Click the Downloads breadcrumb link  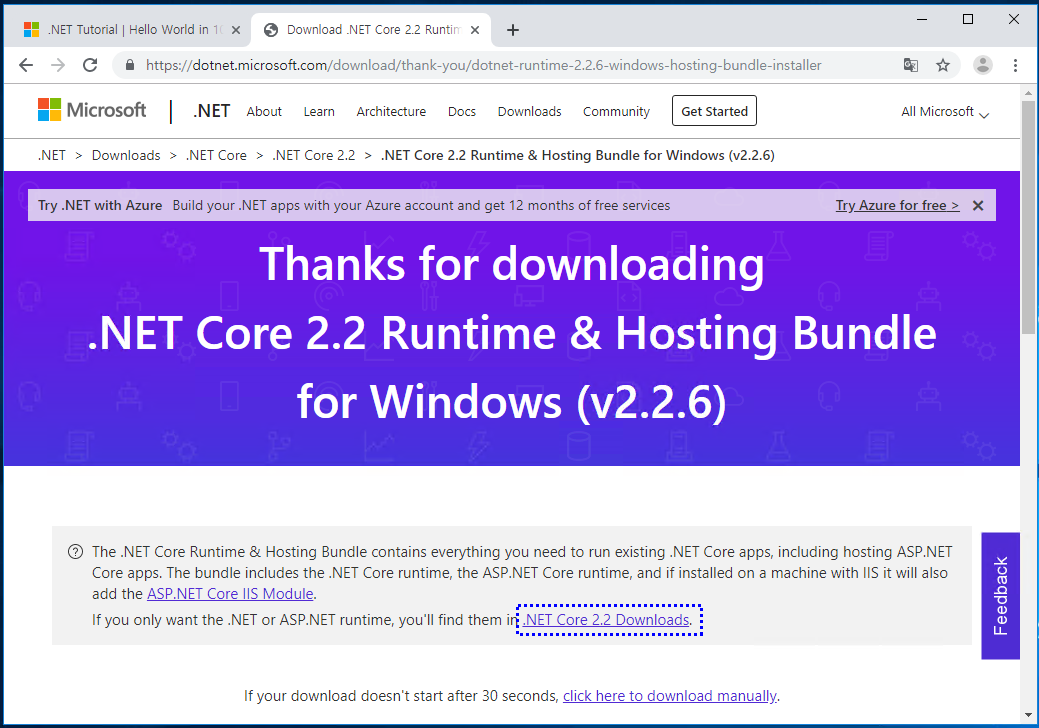[x=126, y=155]
